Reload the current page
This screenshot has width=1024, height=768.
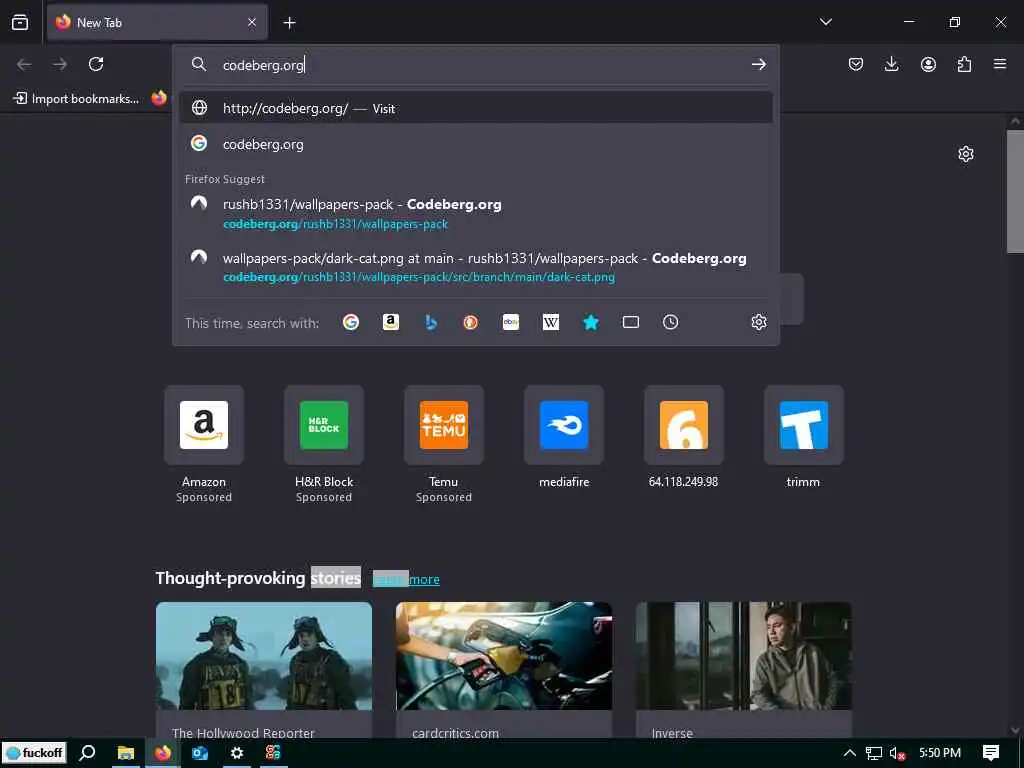(96, 64)
